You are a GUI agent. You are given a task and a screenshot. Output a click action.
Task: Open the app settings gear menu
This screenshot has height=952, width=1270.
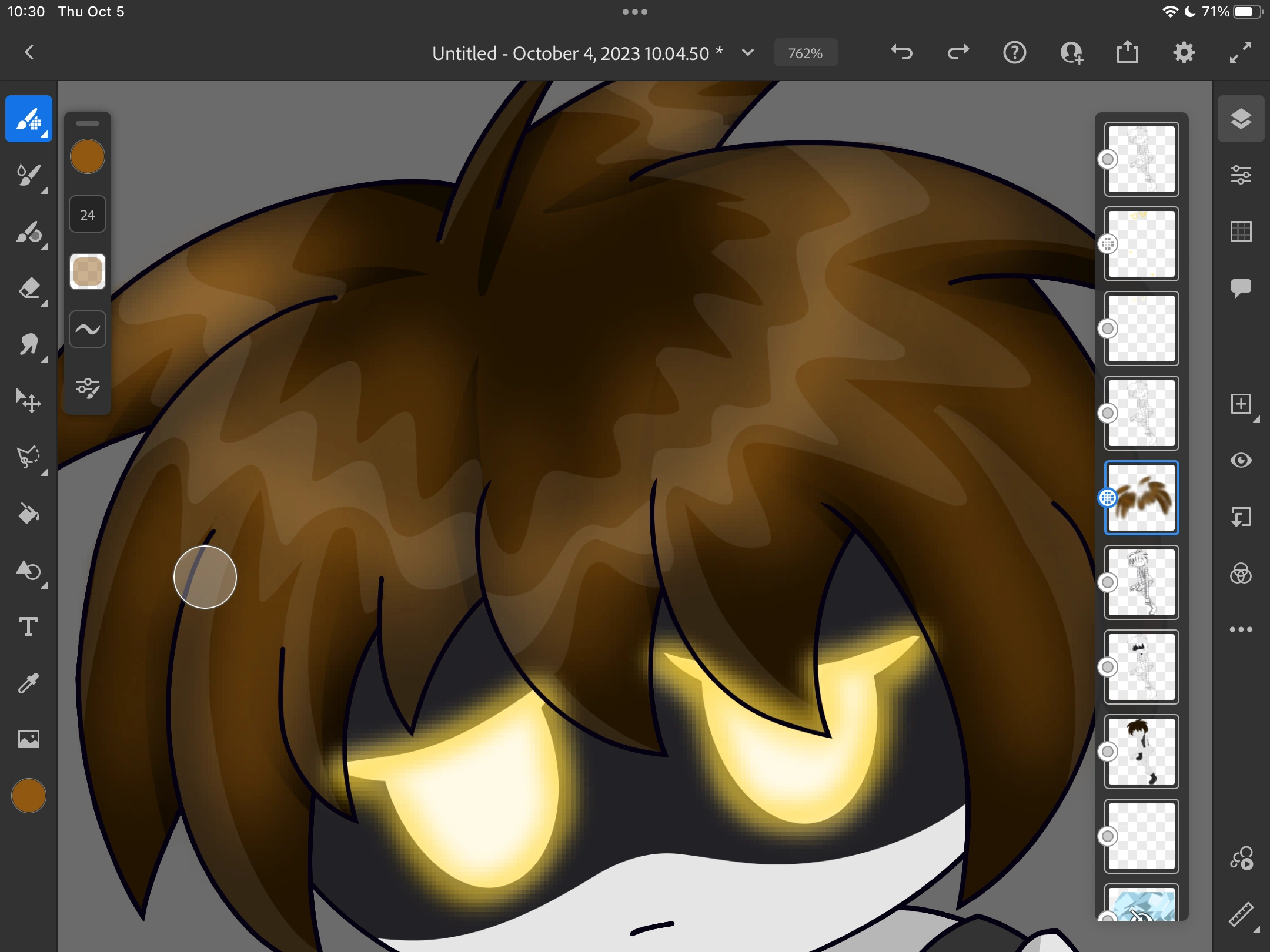point(1184,53)
